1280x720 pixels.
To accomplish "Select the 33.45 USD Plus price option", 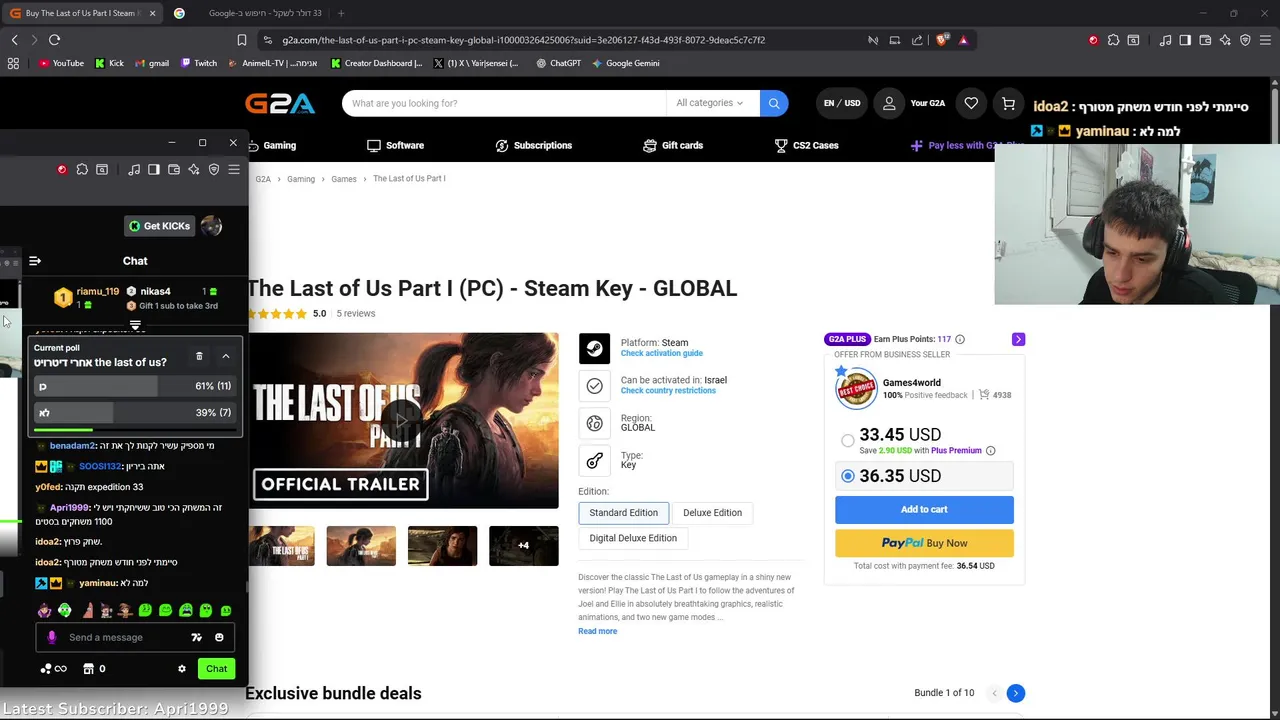I will click(848, 440).
